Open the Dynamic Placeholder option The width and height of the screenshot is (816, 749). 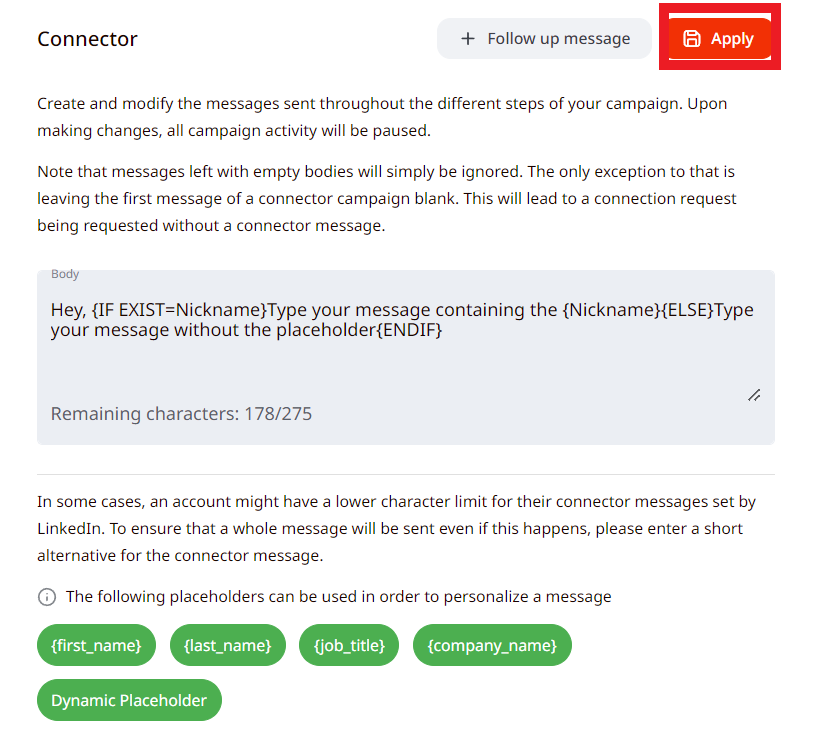(x=129, y=701)
